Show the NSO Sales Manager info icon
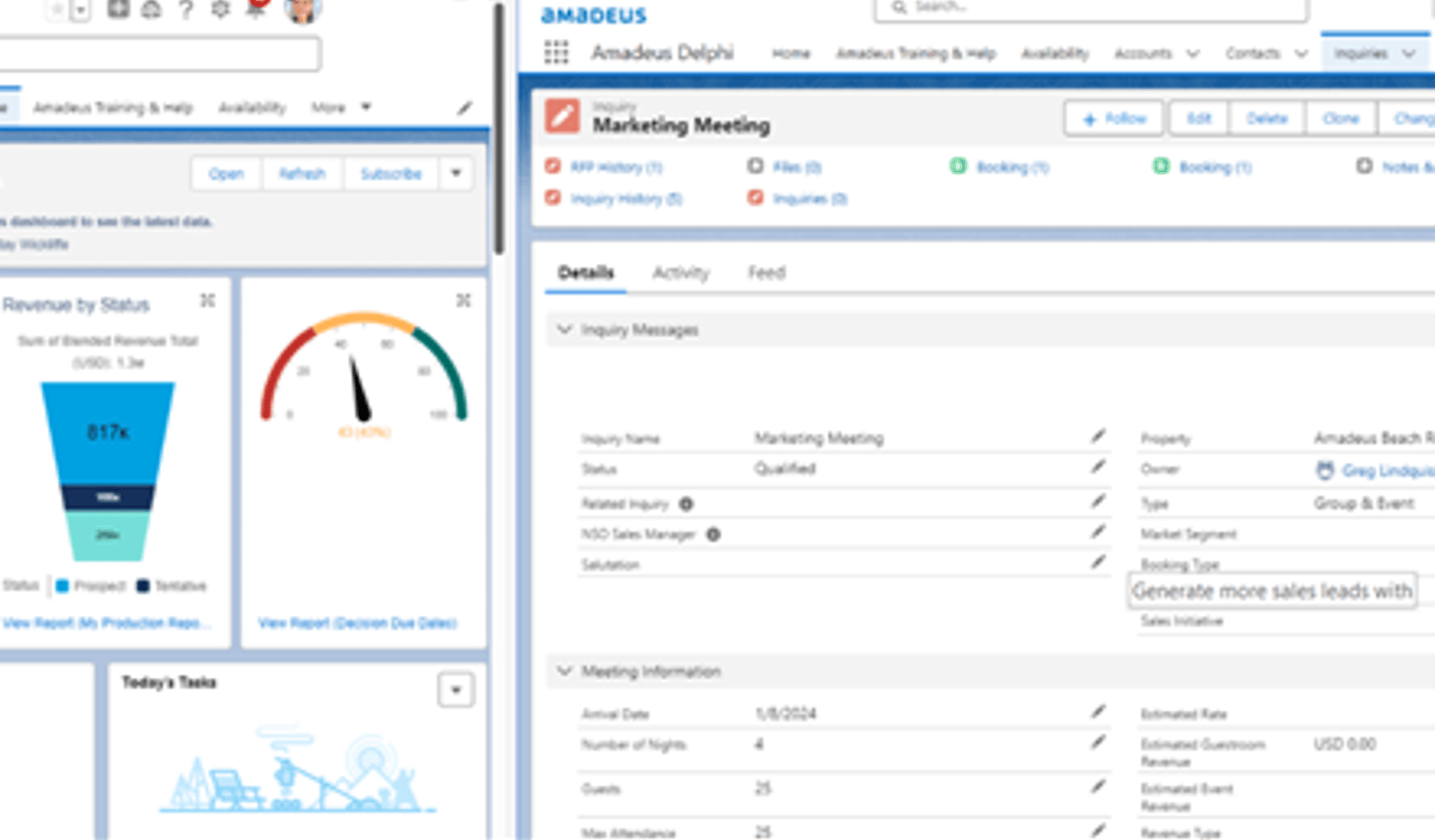 (x=713, y=534)
